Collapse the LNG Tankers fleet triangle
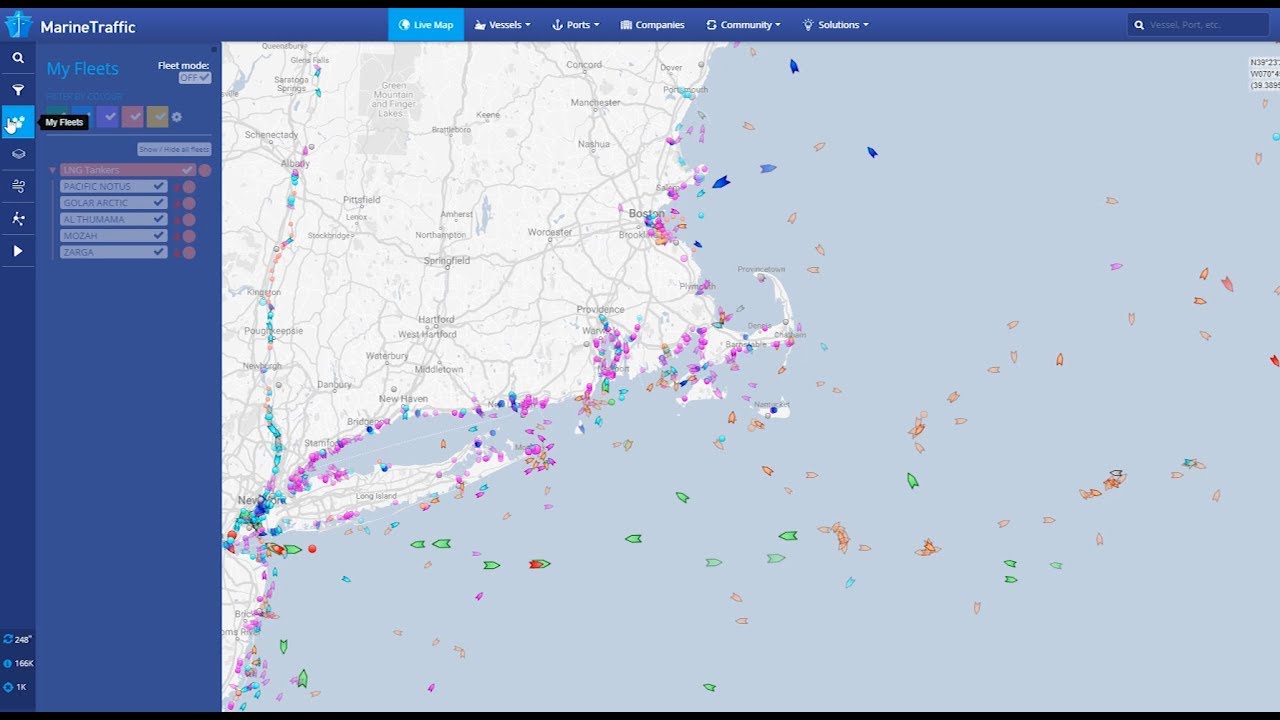This screenshot has width=1280, height=720. [x=52, y=170]
